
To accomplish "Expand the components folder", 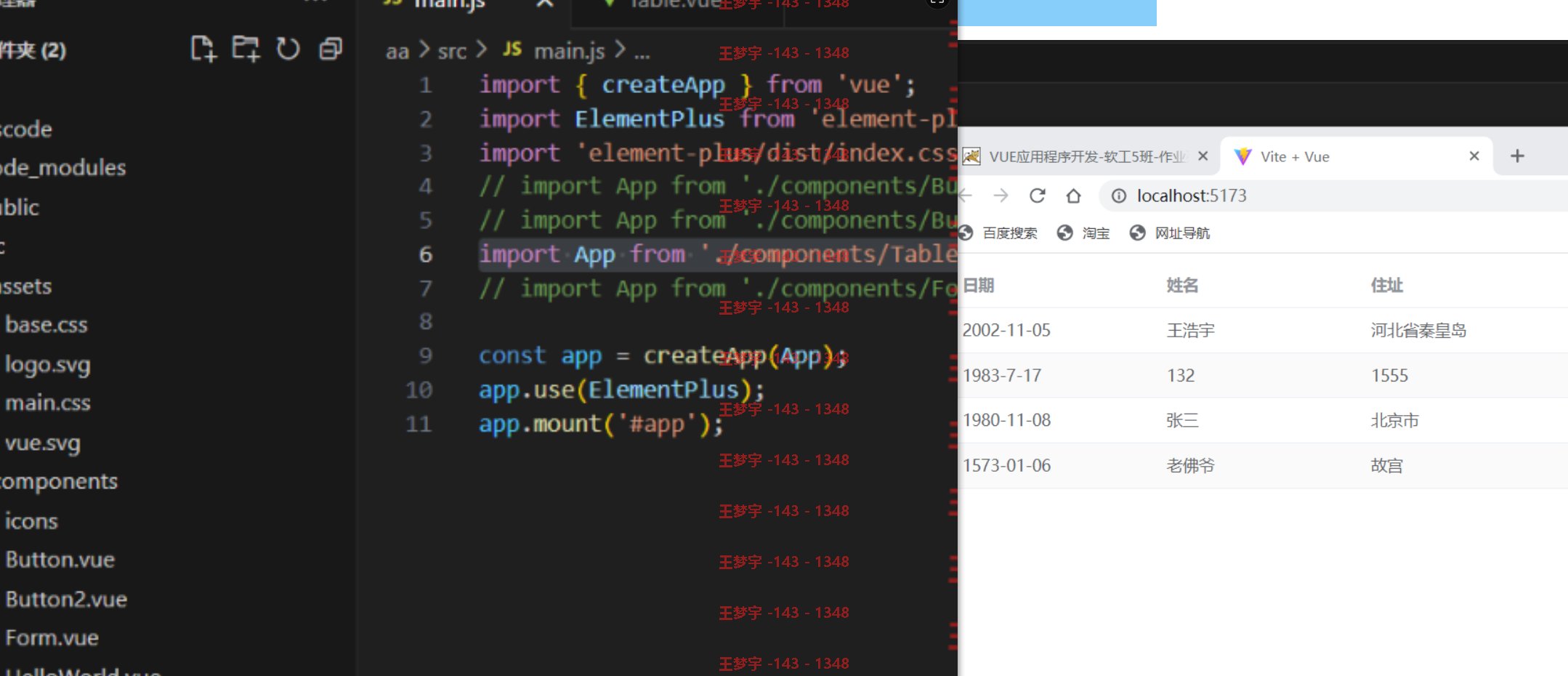I will [x=58, y=481].
